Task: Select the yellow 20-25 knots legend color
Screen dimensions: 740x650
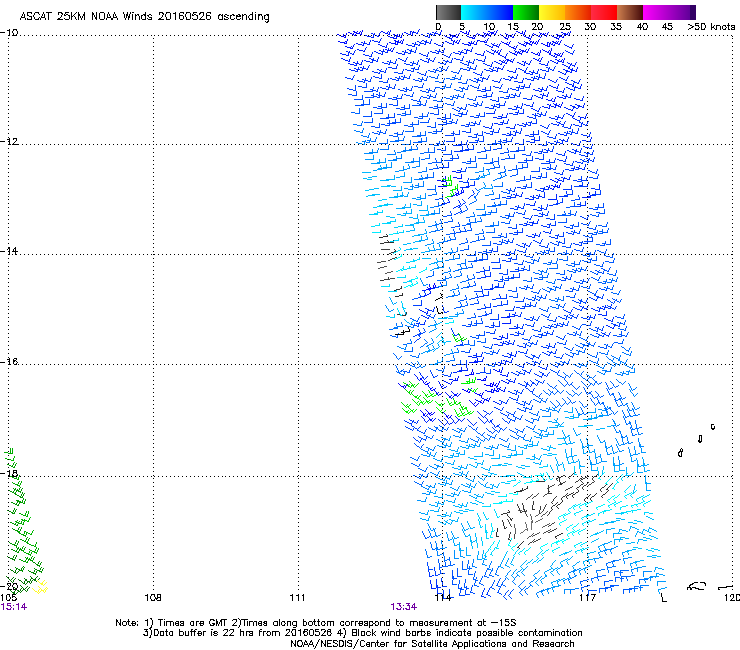Action: coord(551,12)
